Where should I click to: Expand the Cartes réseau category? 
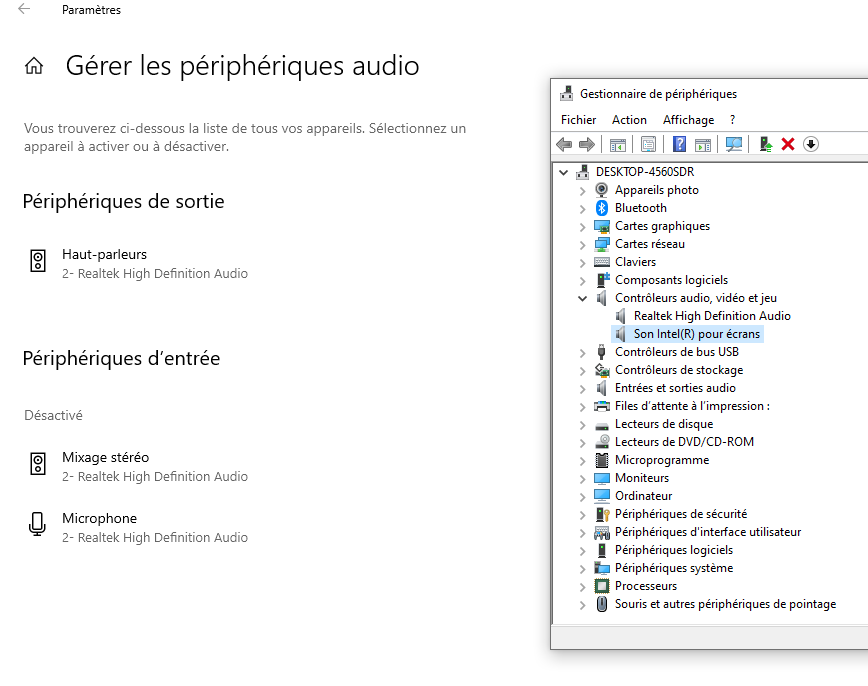[x=582, y=245]
